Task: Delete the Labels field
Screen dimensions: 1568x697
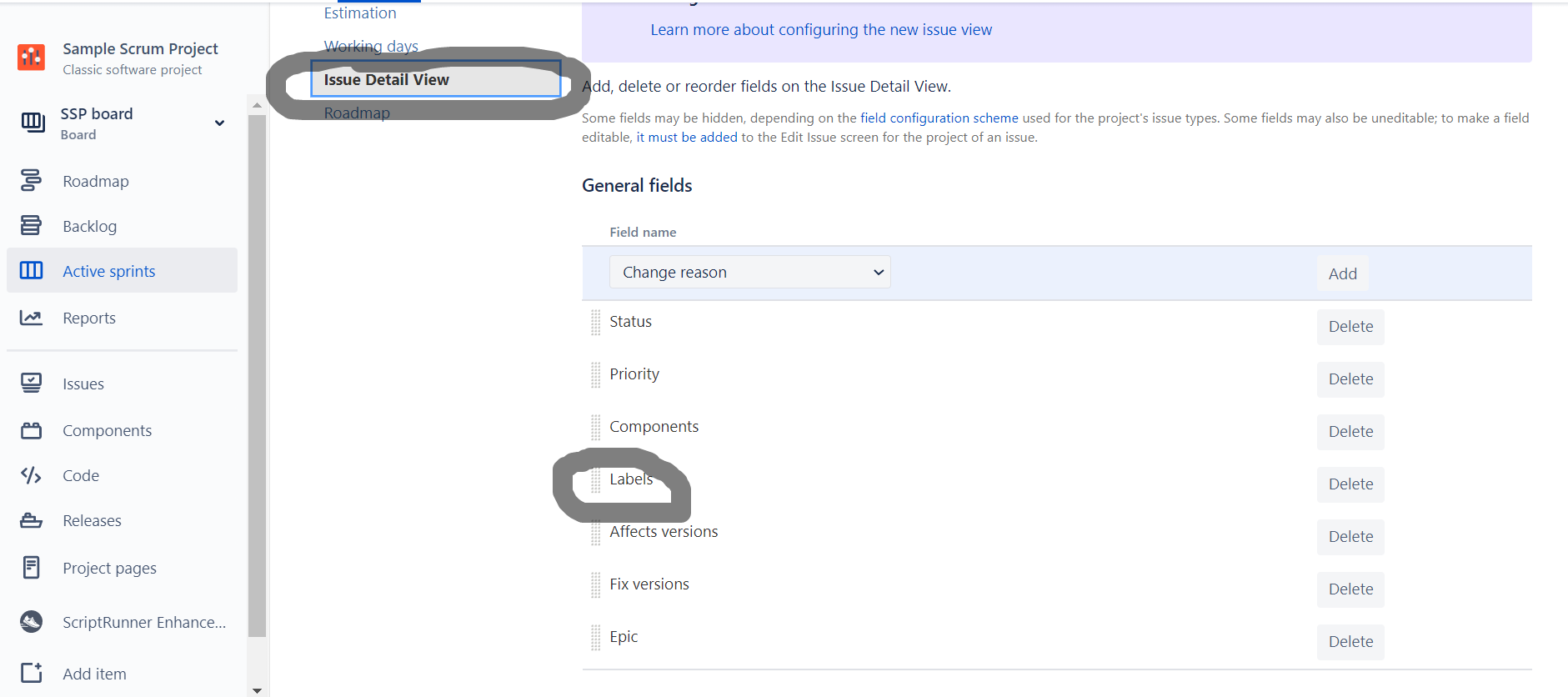Action: tap(1350, 484)
